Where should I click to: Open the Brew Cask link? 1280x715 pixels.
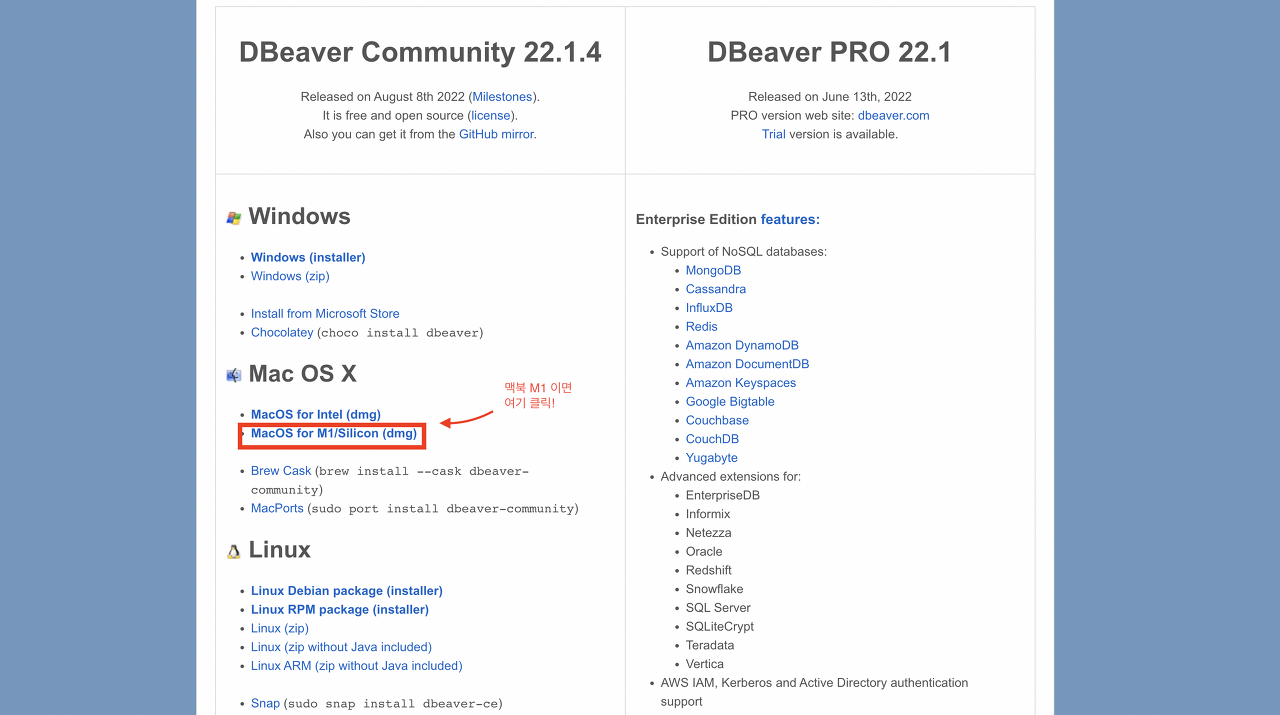pos(281,471)
